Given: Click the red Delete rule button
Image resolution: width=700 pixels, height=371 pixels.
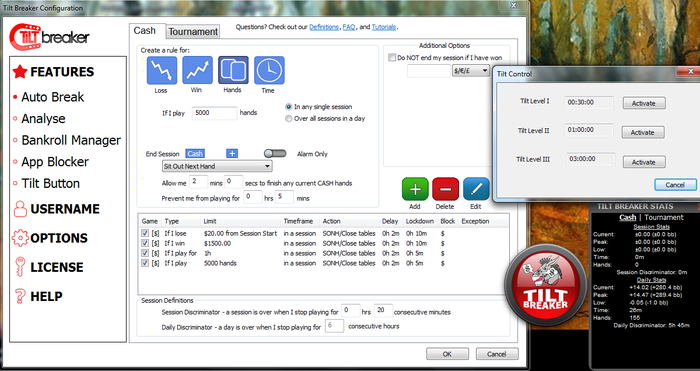Looking at the screenshot, I should [x=446, y=189].
